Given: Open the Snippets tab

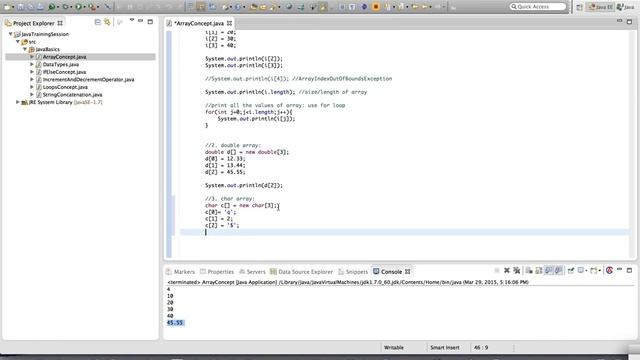Looking at the screenshot, I should point(353,271).
